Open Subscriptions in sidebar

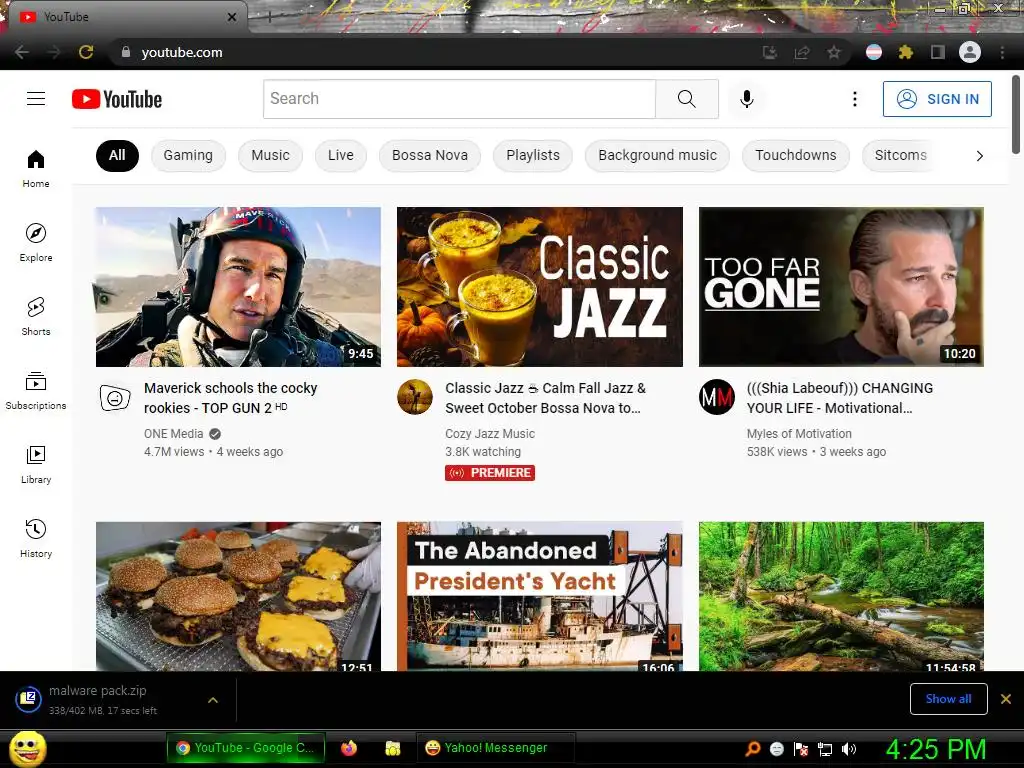point(36,390)
